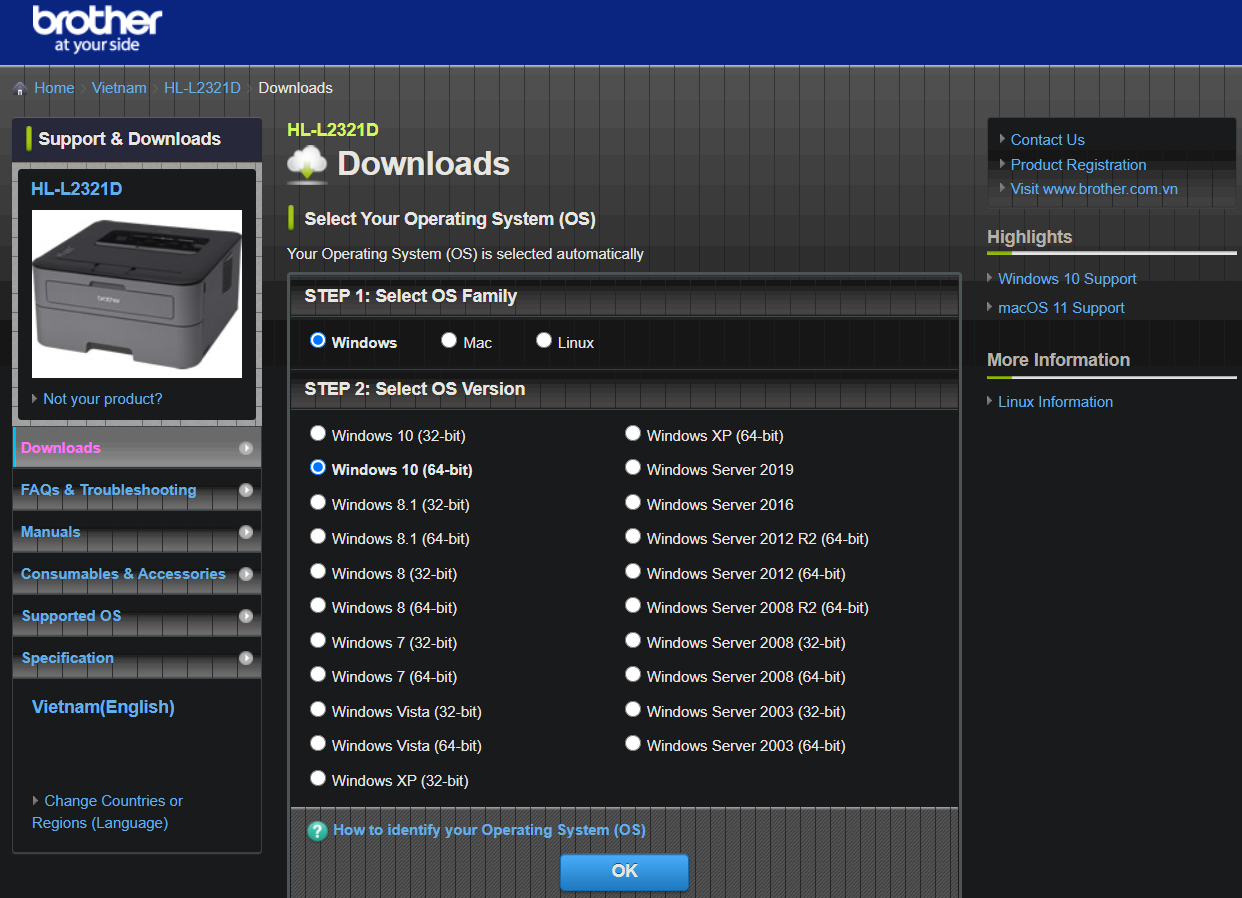Open How to identify your Operating System link
Screen dimensions: 1242x898
[x=489, y=830]
